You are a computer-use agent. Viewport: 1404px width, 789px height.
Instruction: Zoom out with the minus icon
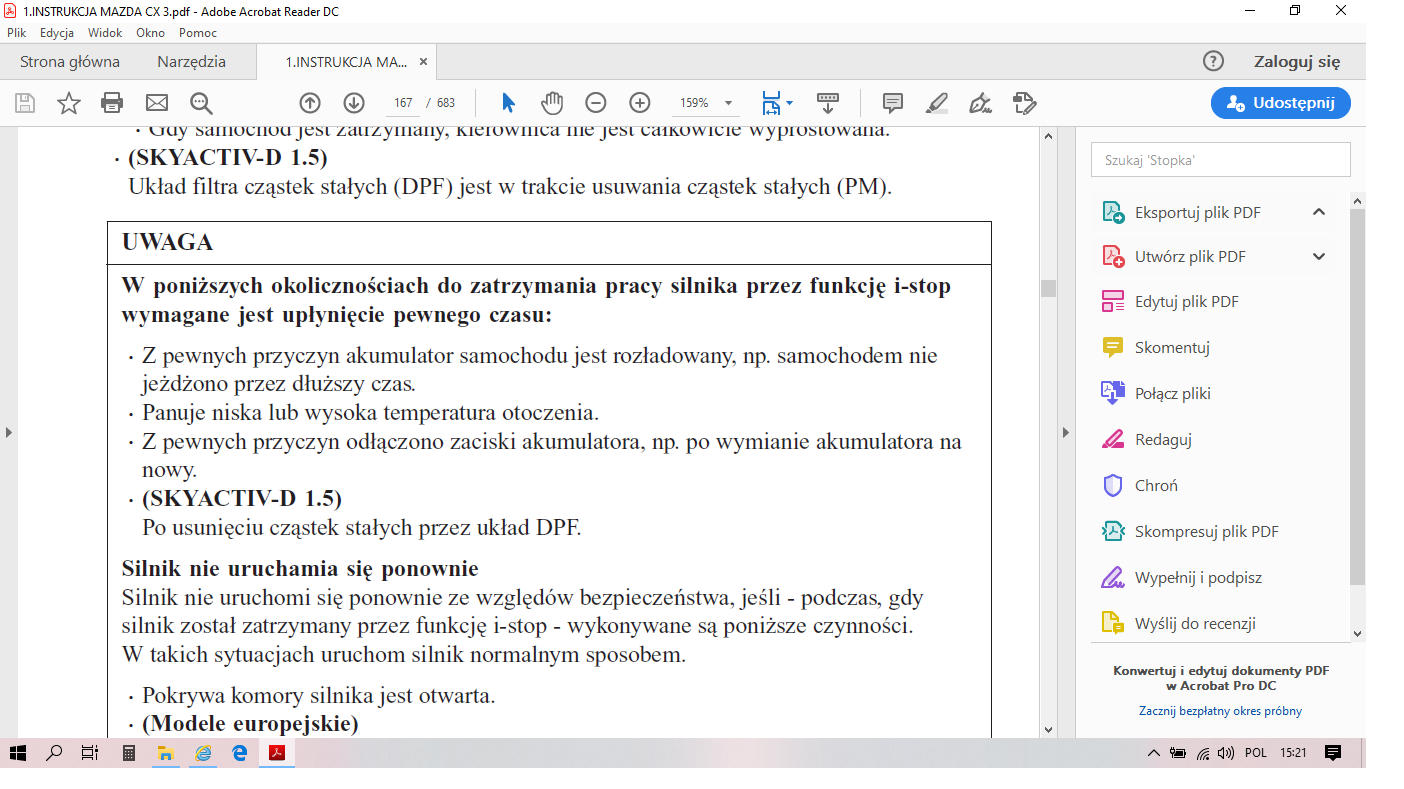[596, 103]
